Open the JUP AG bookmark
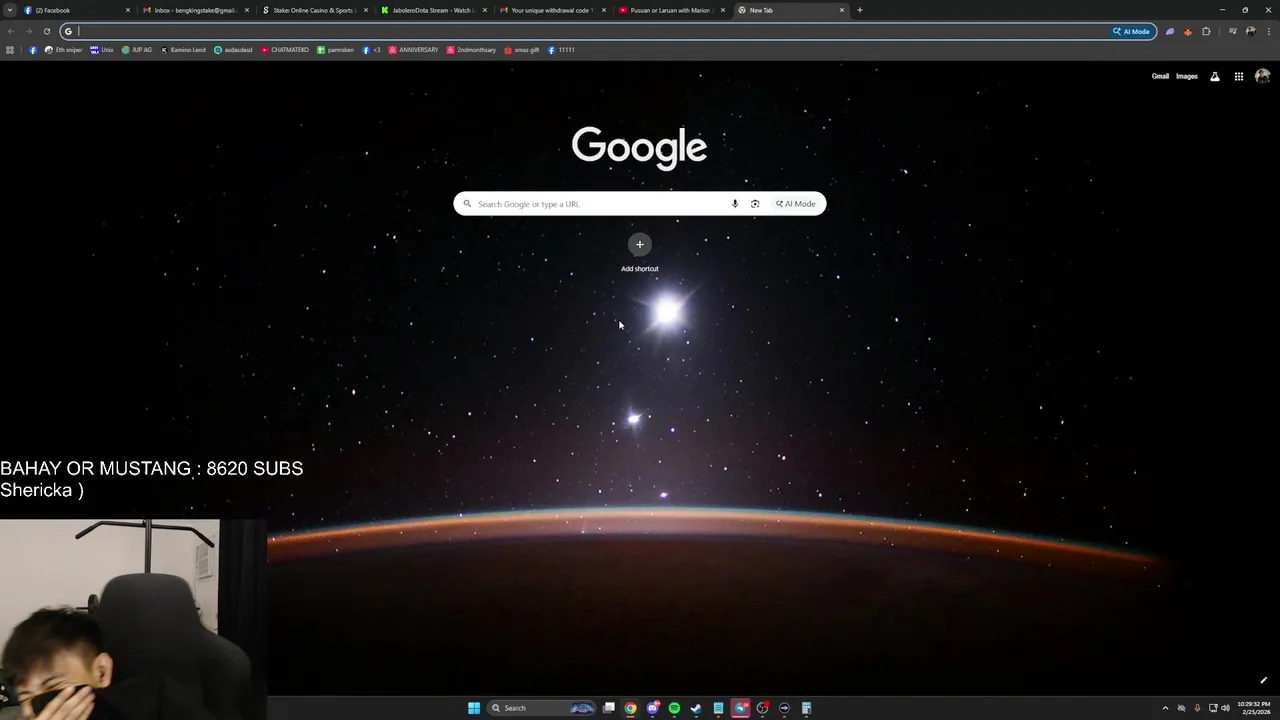The width and height of the screenshot is (1280, 720). click(x=137, y=50)
